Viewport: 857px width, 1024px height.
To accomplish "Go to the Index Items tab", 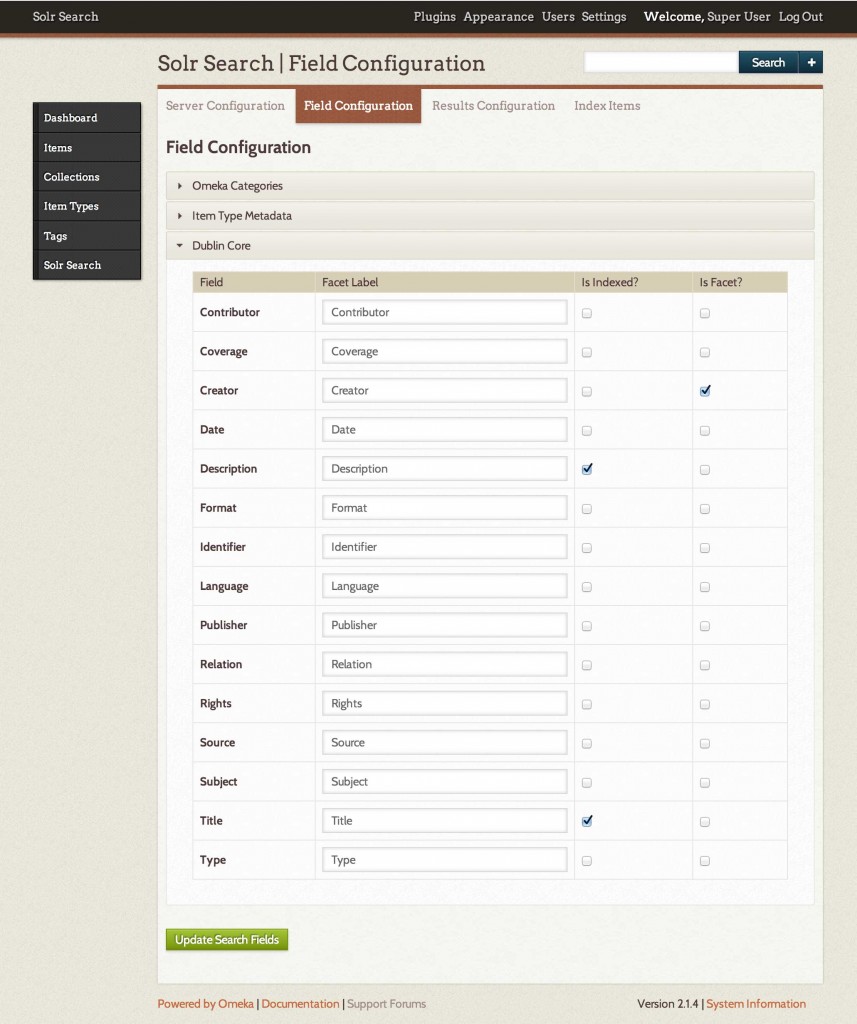I will 607,106.
